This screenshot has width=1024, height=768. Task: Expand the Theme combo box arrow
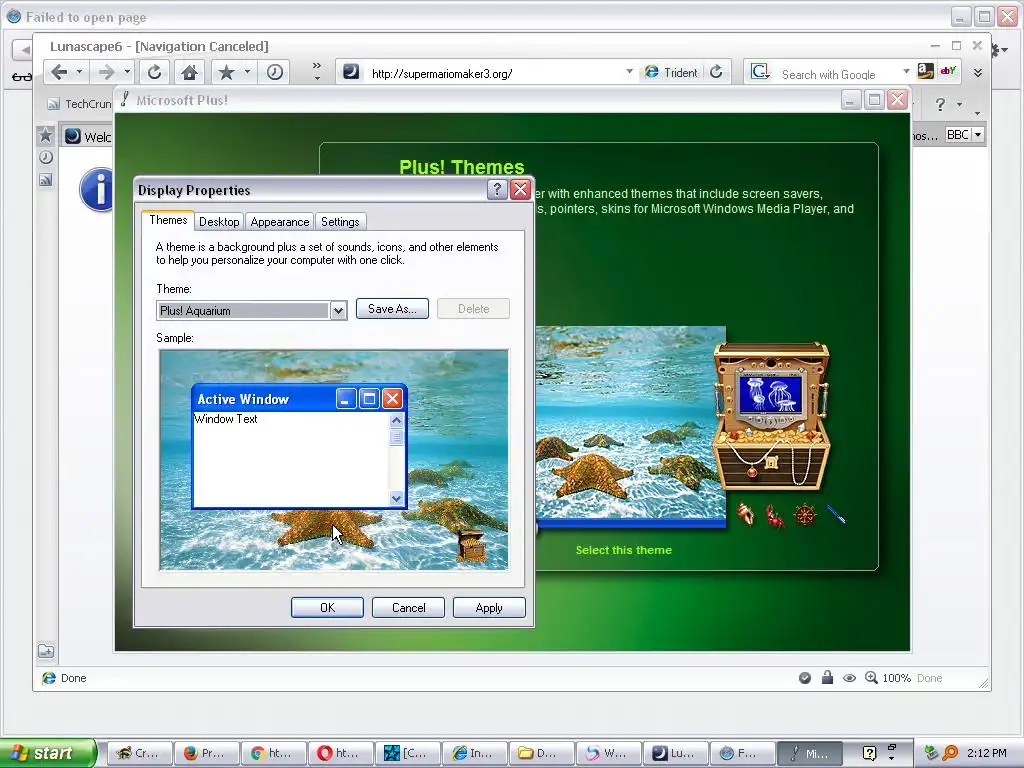point(338,311)
